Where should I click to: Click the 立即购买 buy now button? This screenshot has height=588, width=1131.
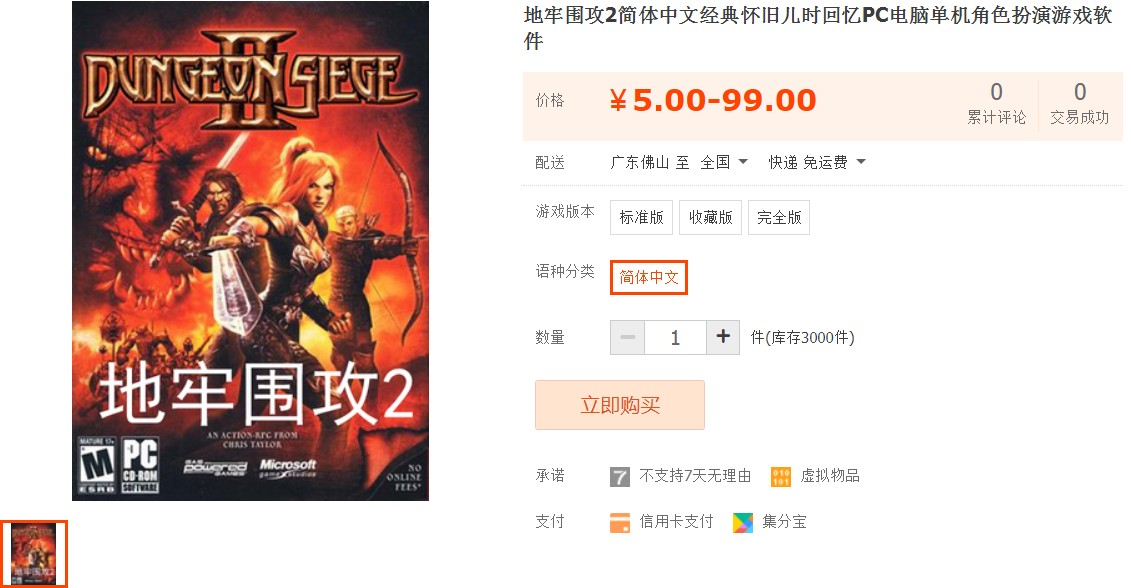620,405
